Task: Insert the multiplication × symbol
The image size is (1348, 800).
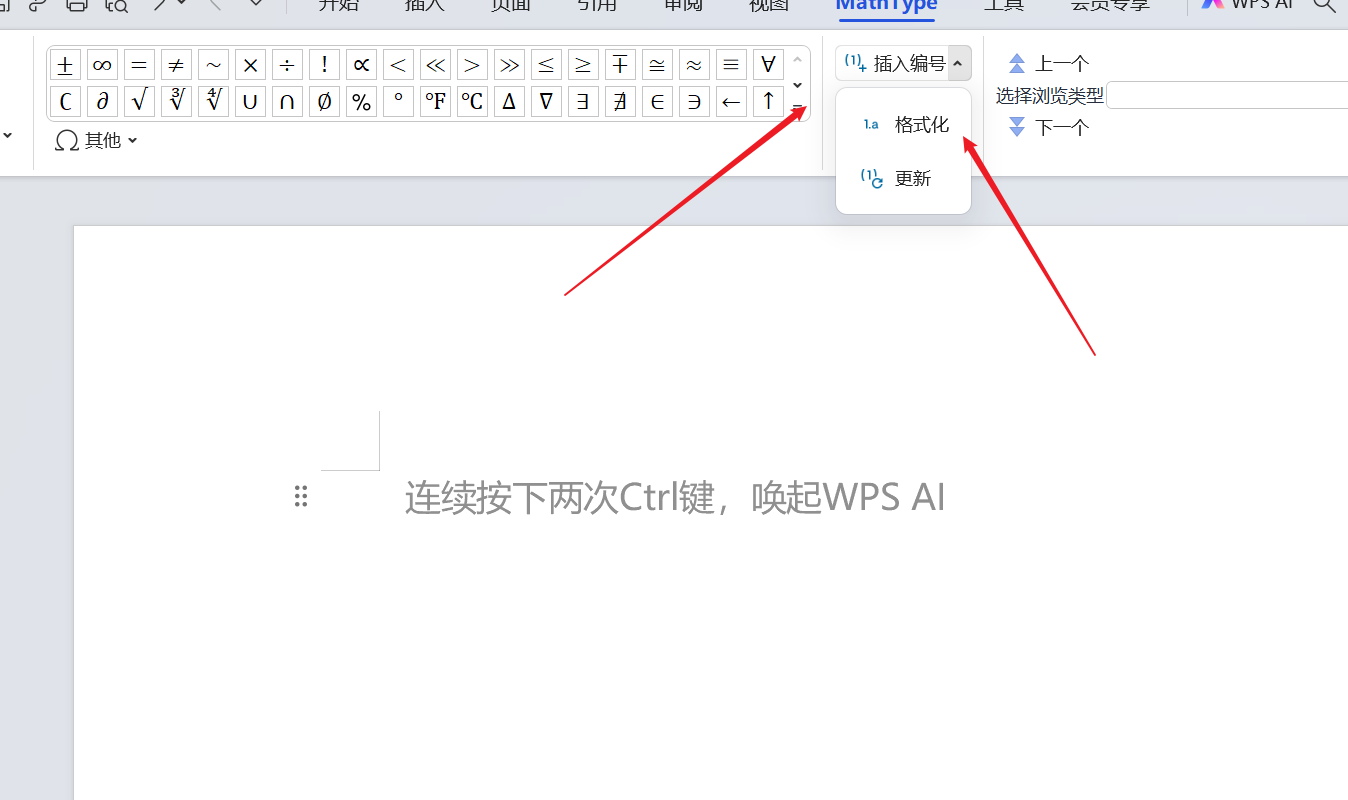Action: click(x=250, y=65)
